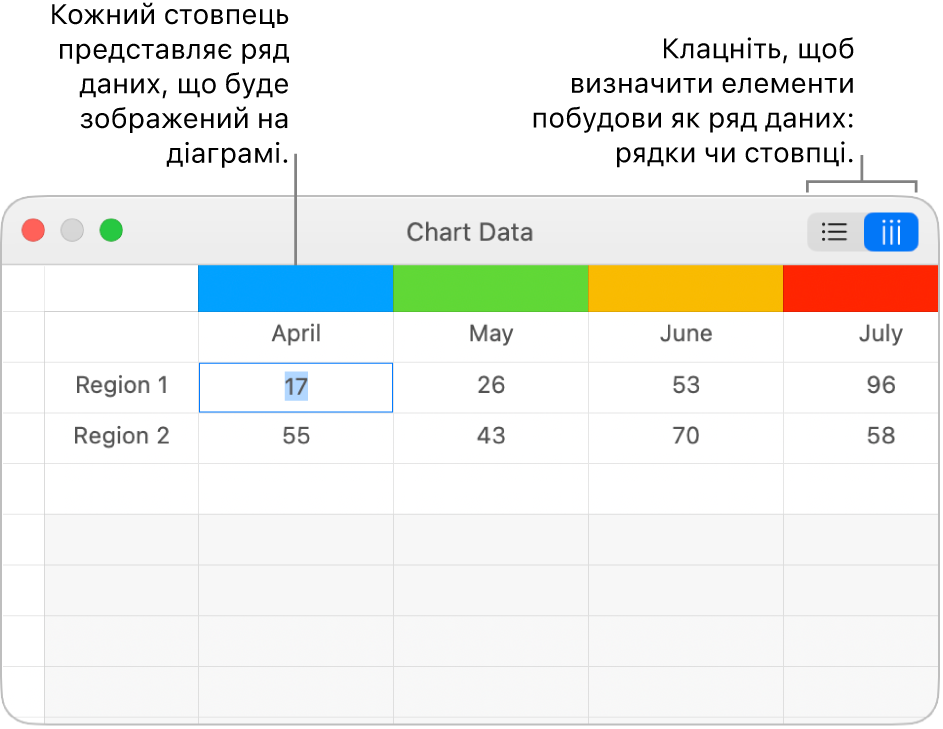The image size is (943, 729).
Task: Select the cell containing 43
Action: (491, 436)
